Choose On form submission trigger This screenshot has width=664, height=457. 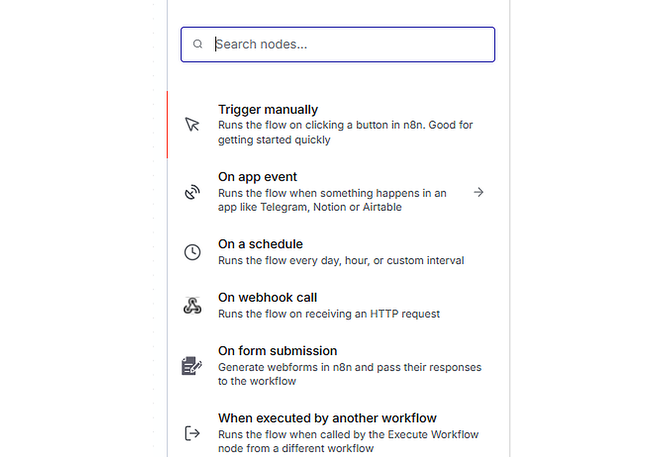(x=277, y=351)
